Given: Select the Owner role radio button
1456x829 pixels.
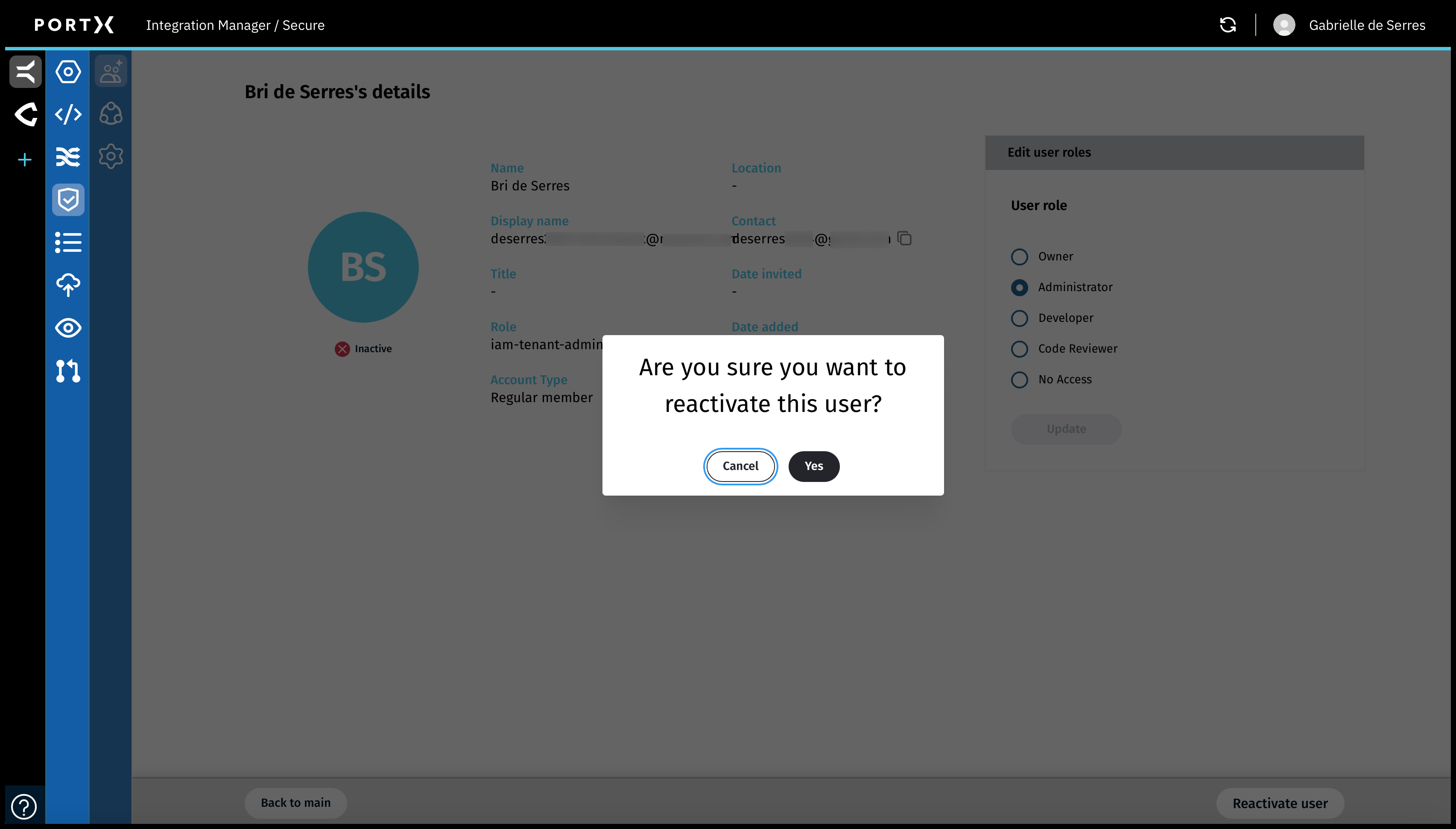Looking at the screenshot, I should point(1019,257).
